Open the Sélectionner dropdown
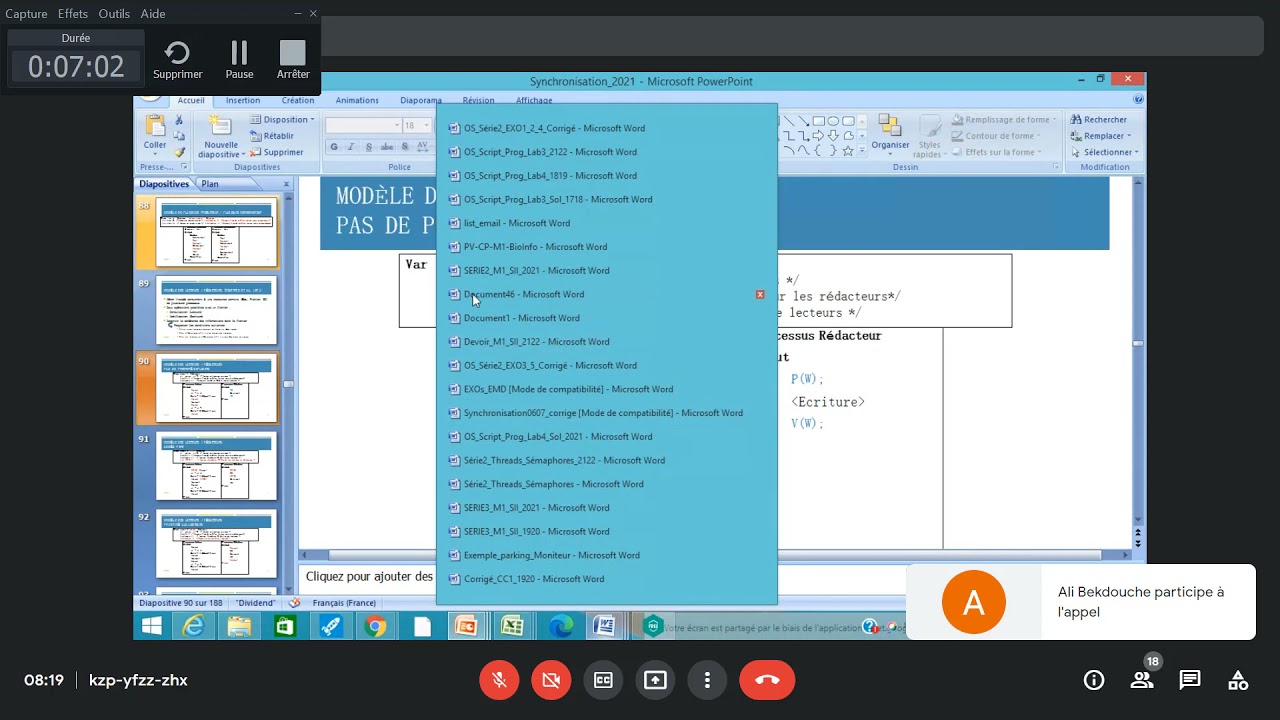Image resolution: width=1280 pixels, height=720 pixels. (x=1103, y=152)
